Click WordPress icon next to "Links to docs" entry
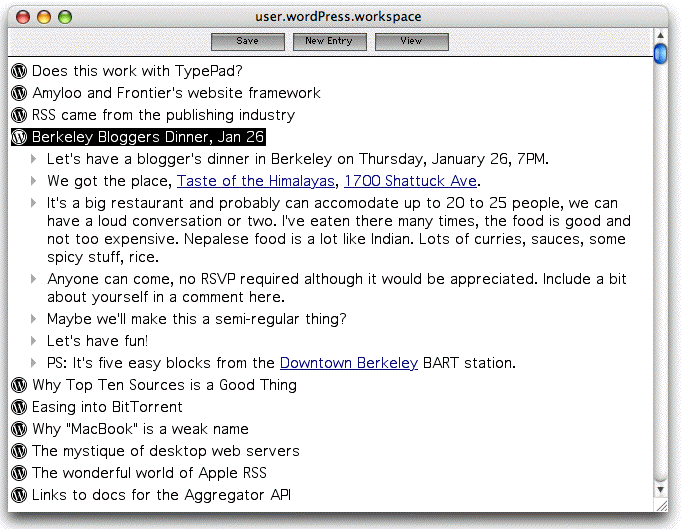Viewport: 684px width, 529px height. pos(19,495)
